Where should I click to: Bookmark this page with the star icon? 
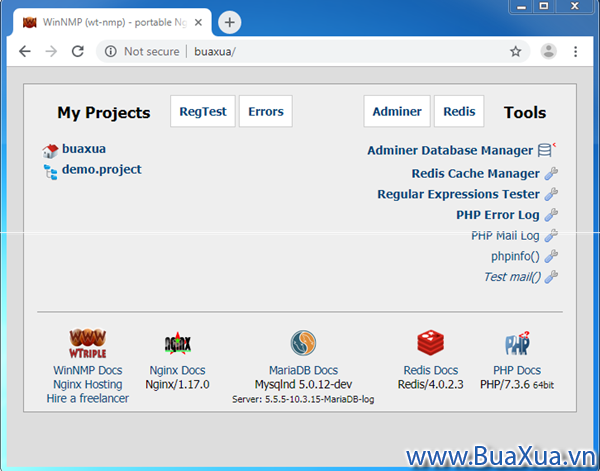click(515, 51)
